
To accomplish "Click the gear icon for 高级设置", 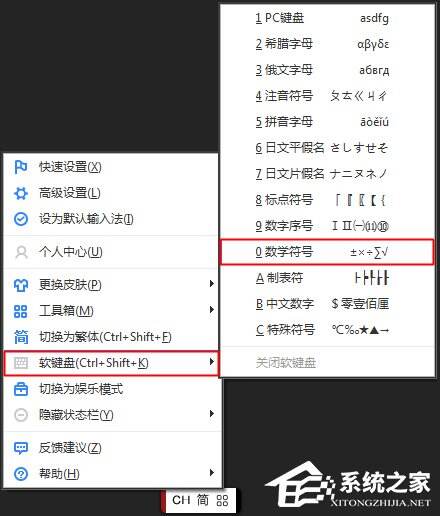I will 21,193.
